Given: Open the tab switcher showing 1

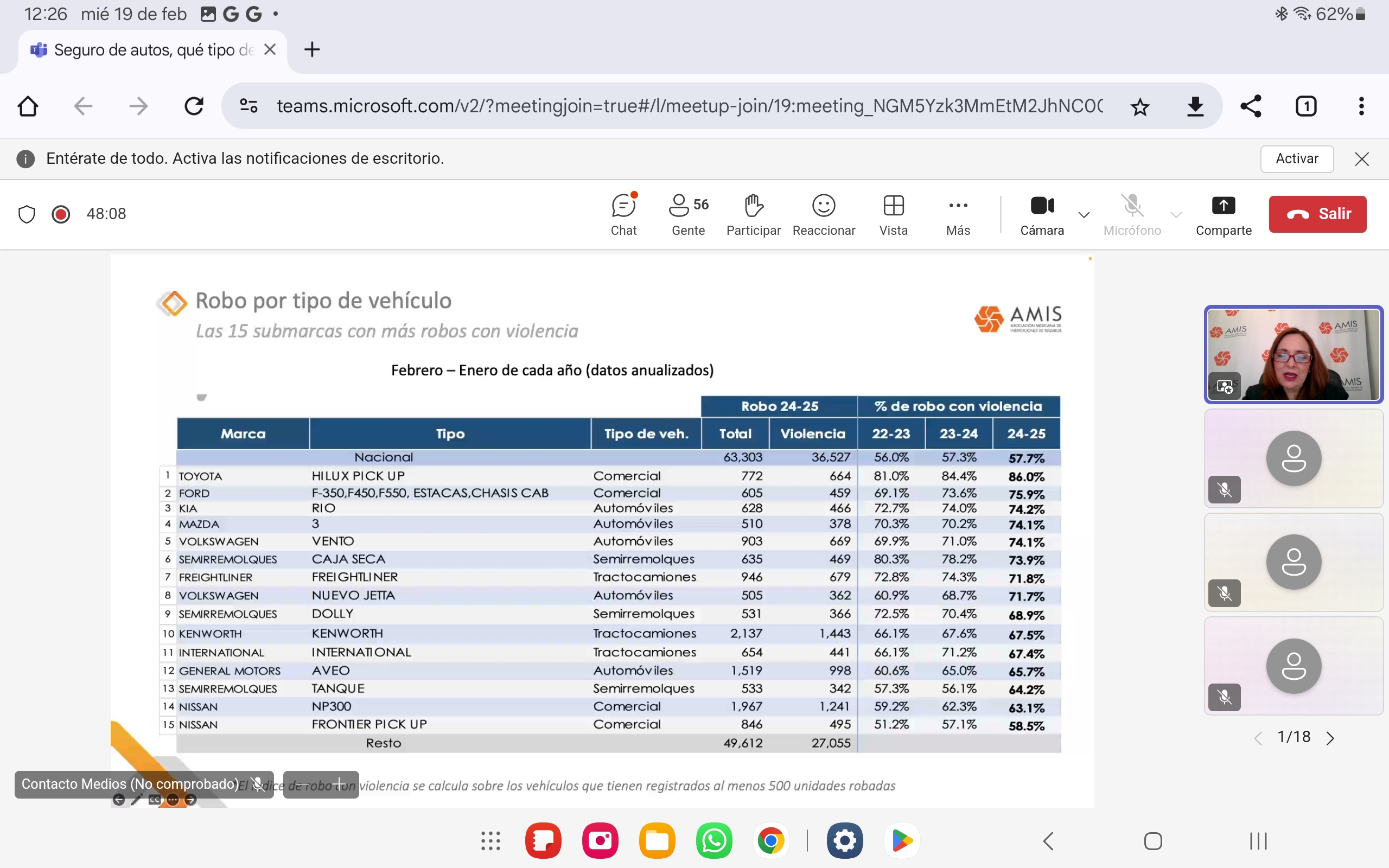Looking at the screenshot, I should click(x=1306, y=106).
